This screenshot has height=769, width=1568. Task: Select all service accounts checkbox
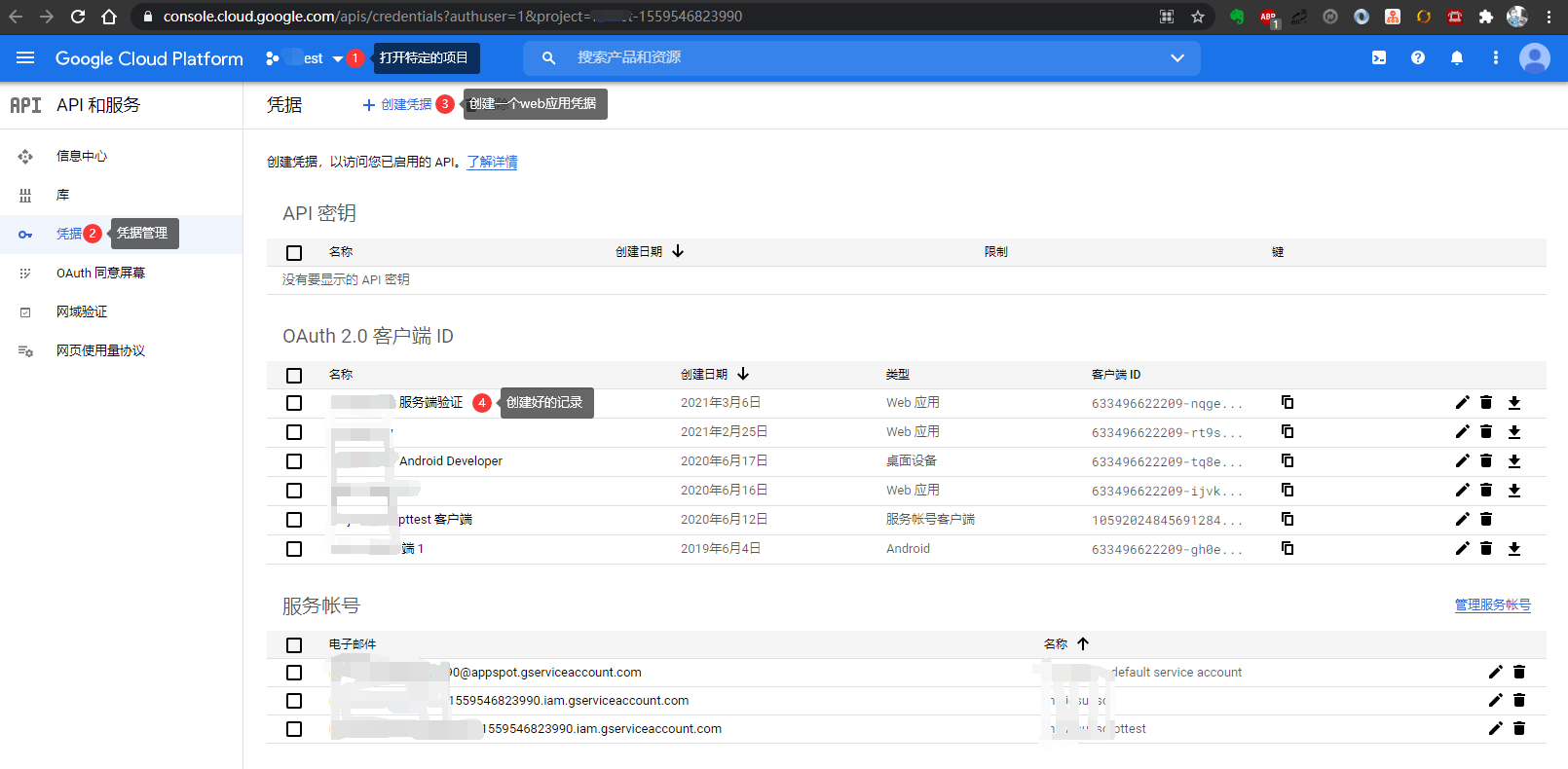(x=294, y=645)
